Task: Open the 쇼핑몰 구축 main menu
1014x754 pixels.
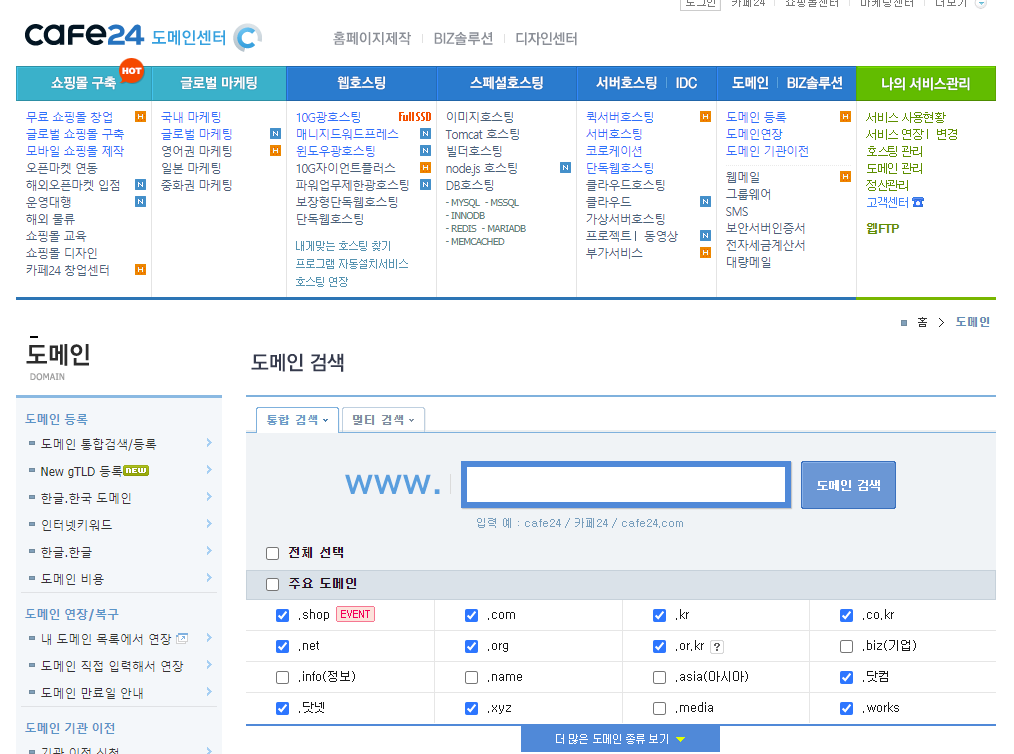Action: [x=84, y=83]
